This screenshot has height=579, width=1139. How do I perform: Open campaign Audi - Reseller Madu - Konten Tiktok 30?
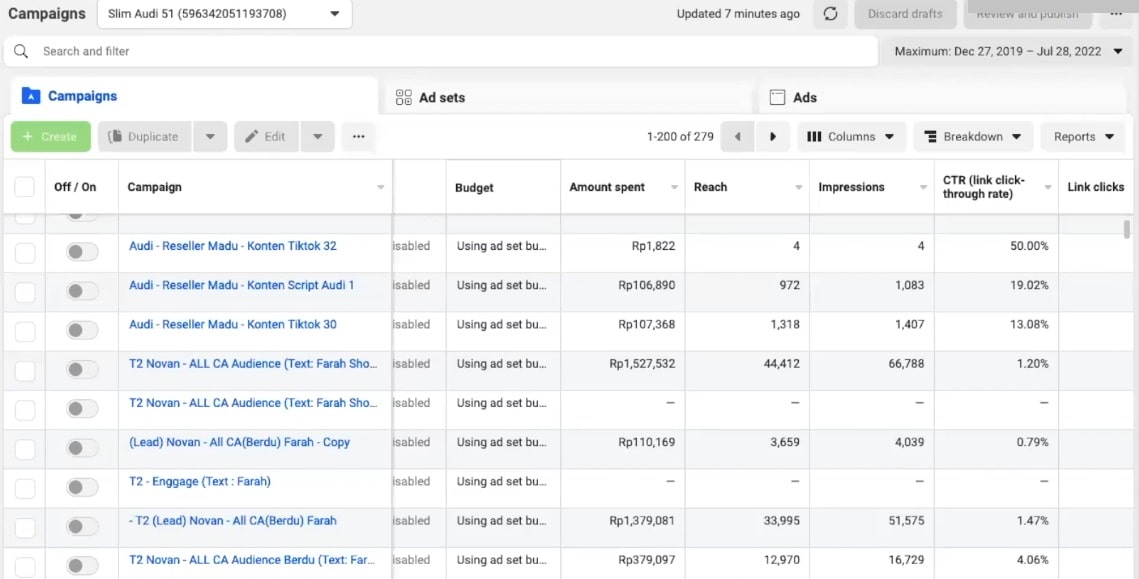click(x=232, y=325)
